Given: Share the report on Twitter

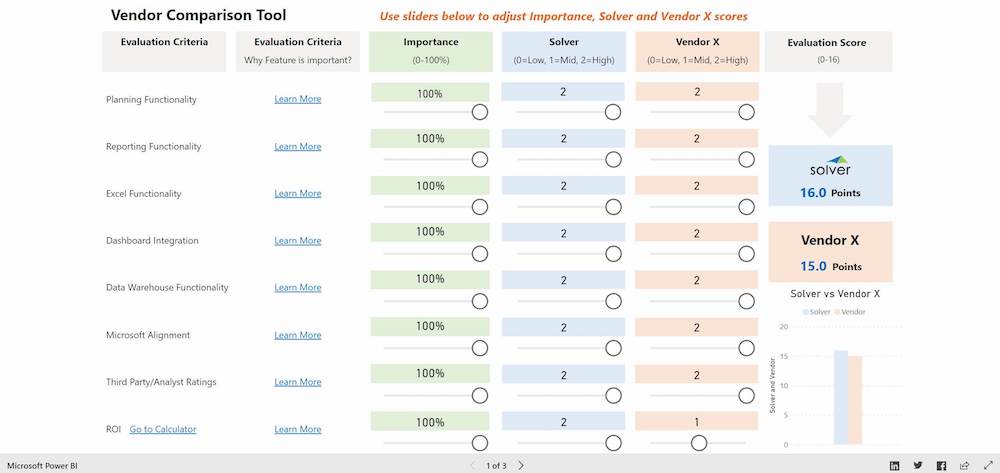Looking at the screenshot, I should [x=918, y=465].
